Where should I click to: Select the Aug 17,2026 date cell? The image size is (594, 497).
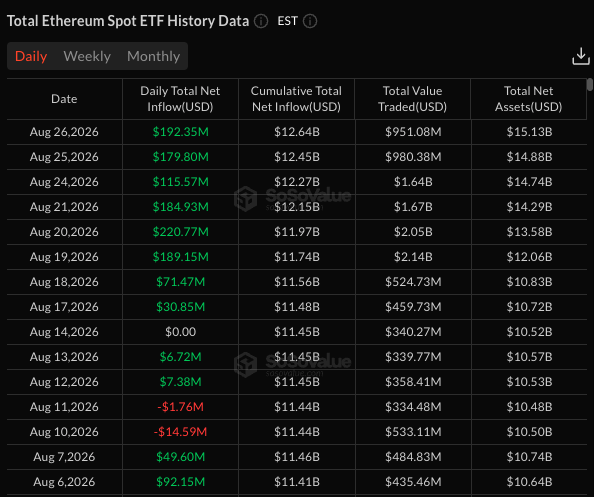click(64, 307)
